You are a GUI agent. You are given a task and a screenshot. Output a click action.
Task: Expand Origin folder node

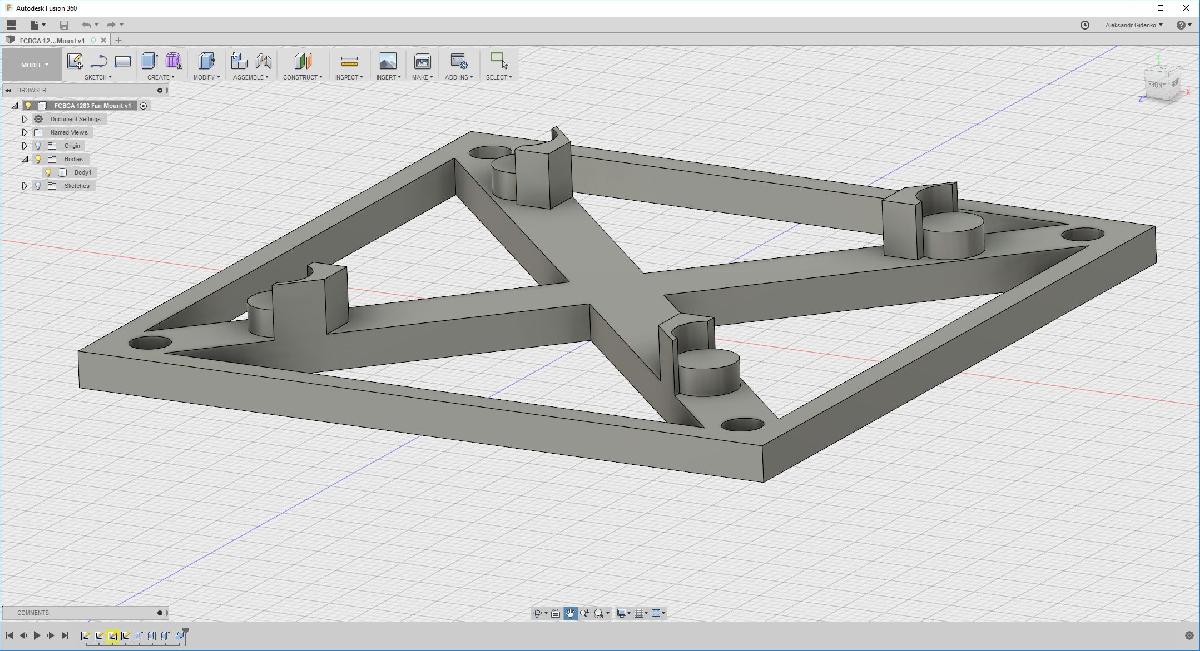tap(25, 145)
